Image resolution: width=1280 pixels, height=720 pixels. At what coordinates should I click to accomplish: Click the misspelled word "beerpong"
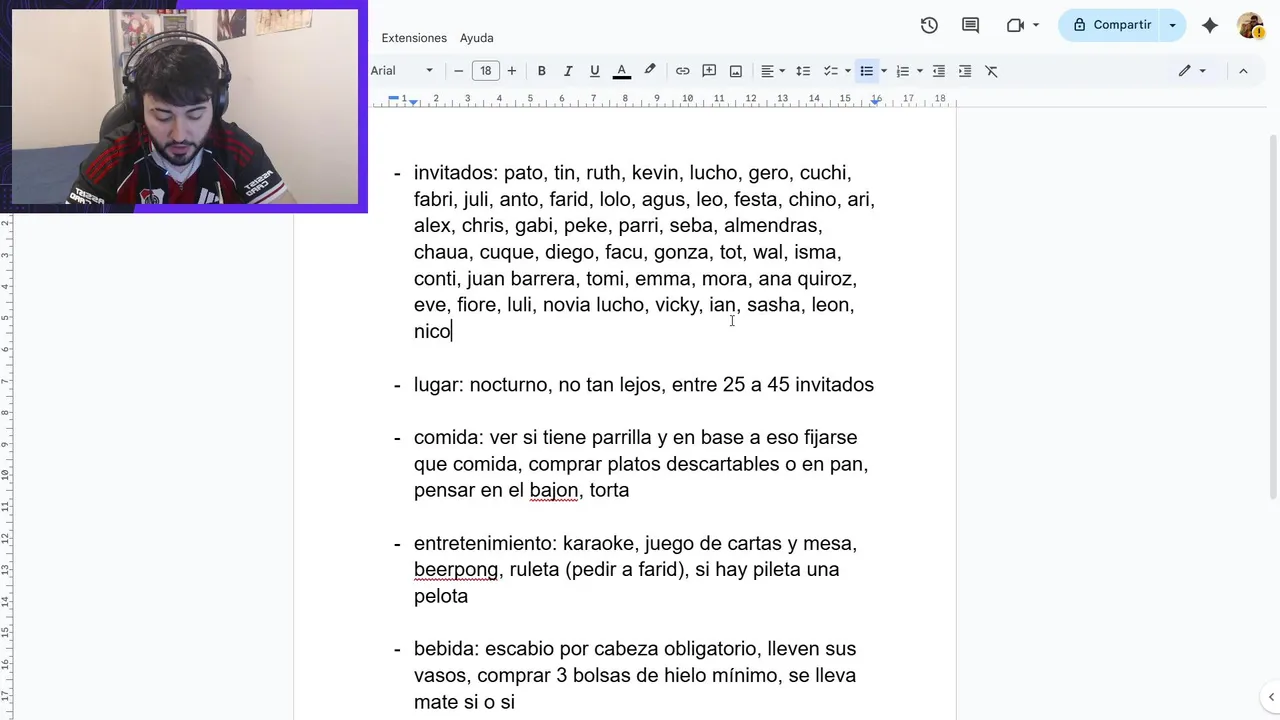[x=456, y=569]
